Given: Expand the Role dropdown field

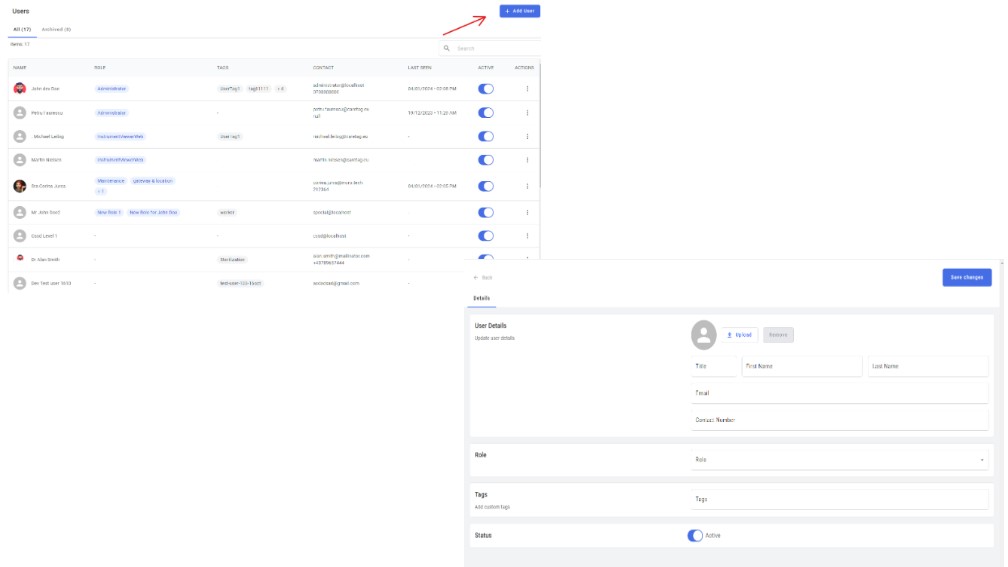Looking at the screenshot, I should [839, 459].
